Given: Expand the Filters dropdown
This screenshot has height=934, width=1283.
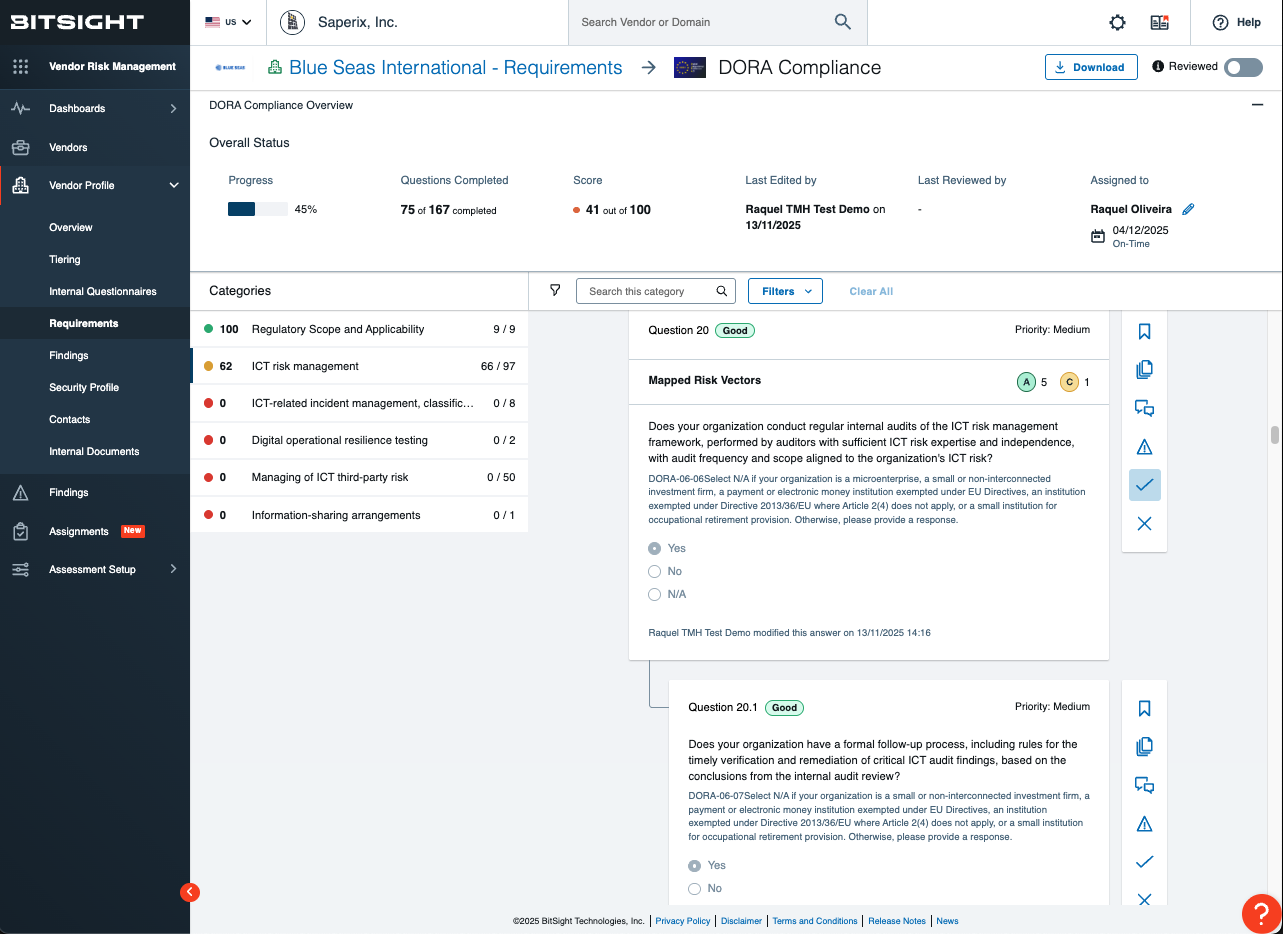Looking at the screenshot, I should [785, 290].
